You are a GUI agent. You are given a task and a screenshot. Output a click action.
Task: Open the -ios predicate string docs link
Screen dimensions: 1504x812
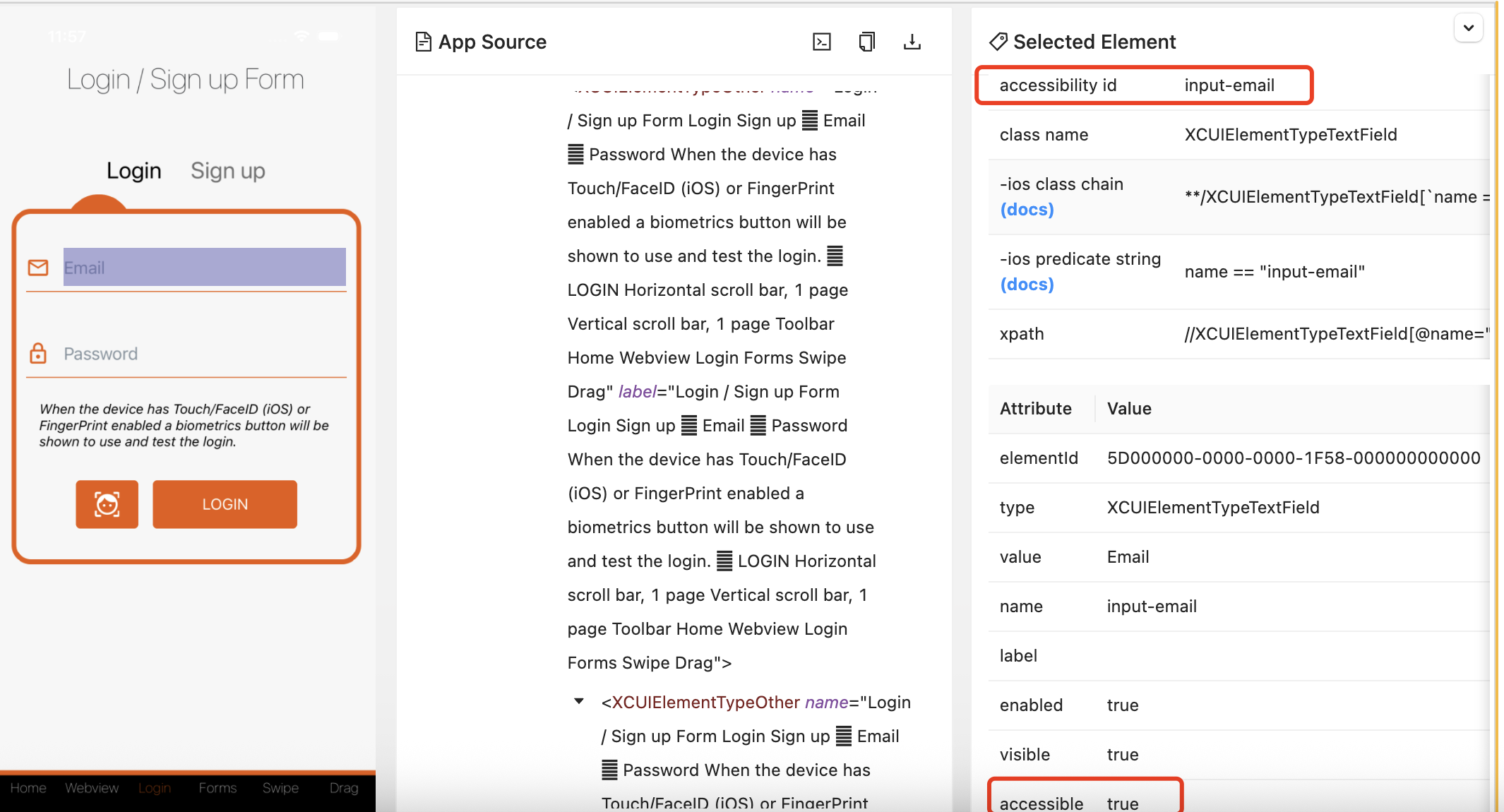click(1027, 285)
